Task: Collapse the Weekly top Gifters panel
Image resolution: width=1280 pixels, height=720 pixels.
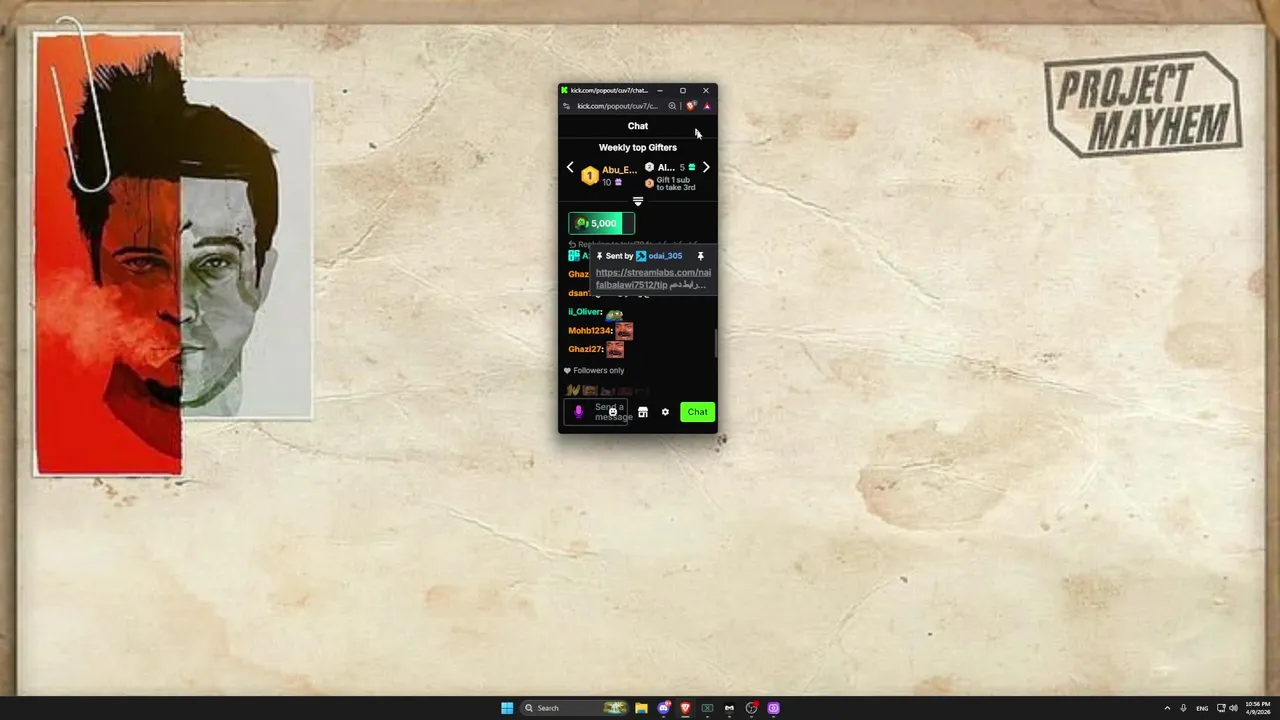Action: 638,202
